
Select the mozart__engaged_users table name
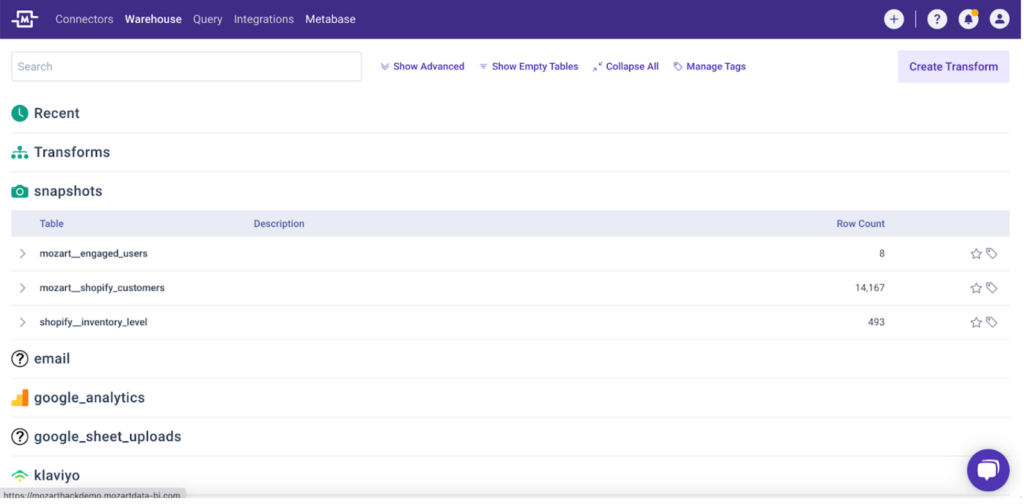(93, 253)
